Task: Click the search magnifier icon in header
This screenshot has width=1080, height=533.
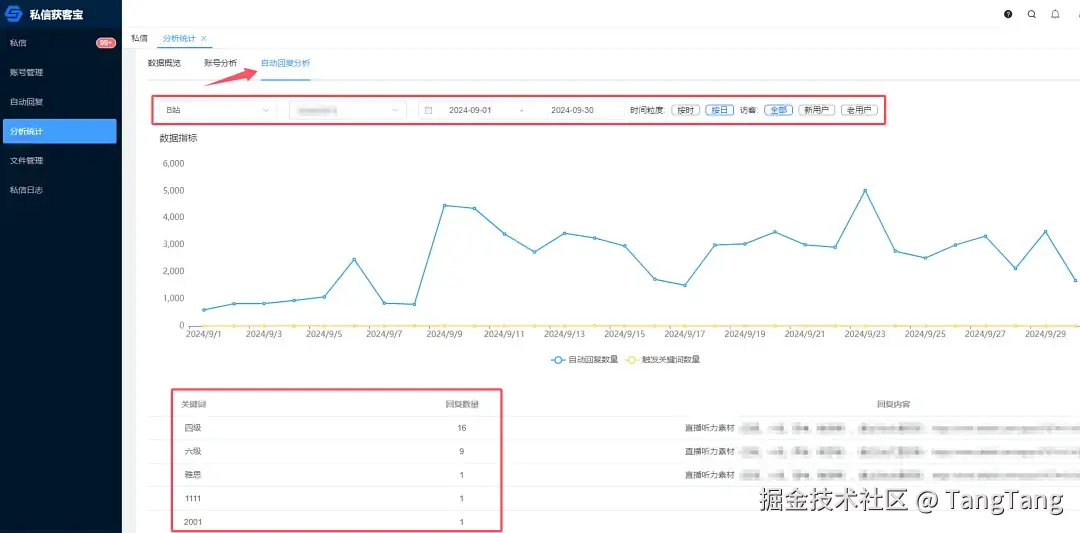Action: point(1032,14)
